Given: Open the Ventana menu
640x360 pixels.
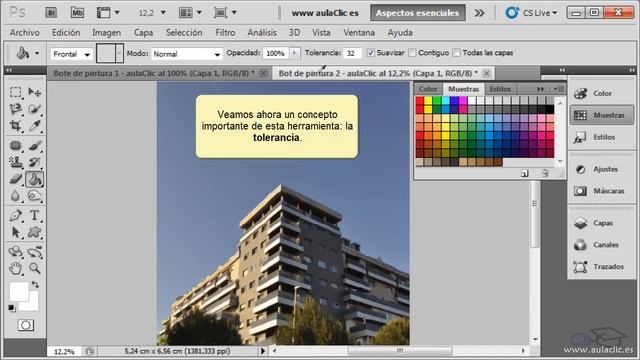Looking at the screenshot, I should (x=359, y=32).
